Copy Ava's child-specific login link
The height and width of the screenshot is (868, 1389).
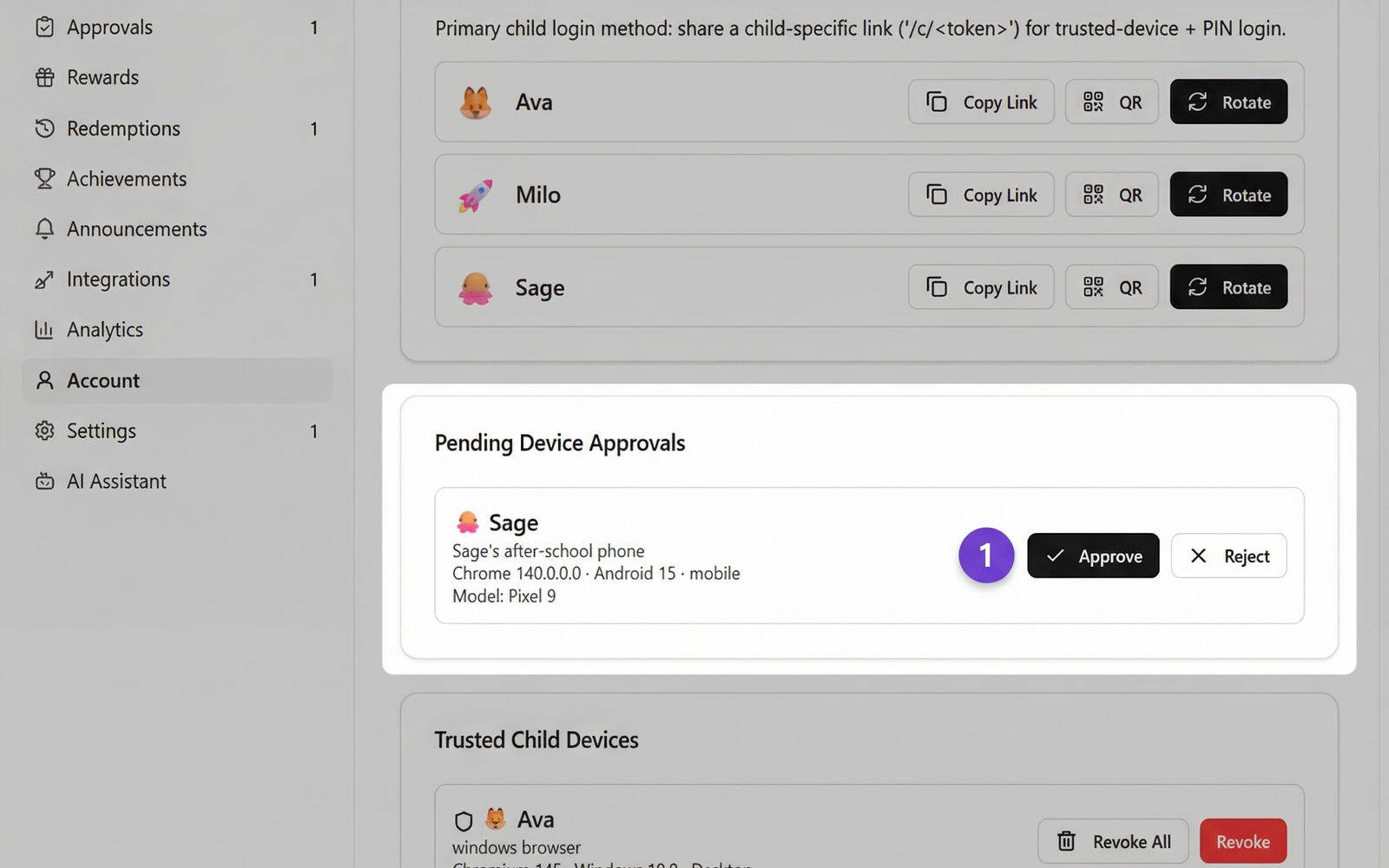980,102
